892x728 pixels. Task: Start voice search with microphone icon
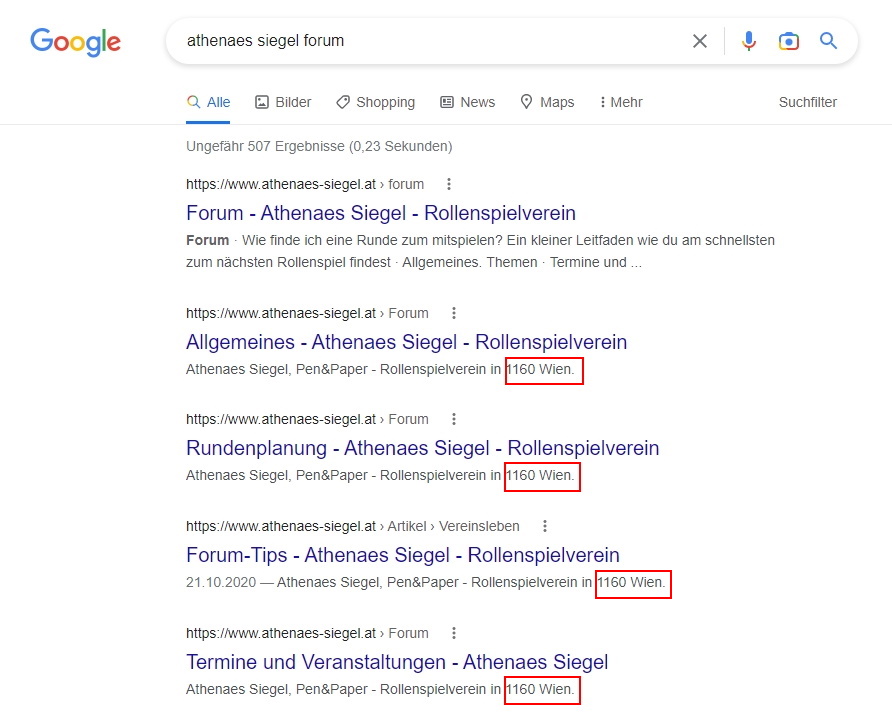[x=749, y=41]
